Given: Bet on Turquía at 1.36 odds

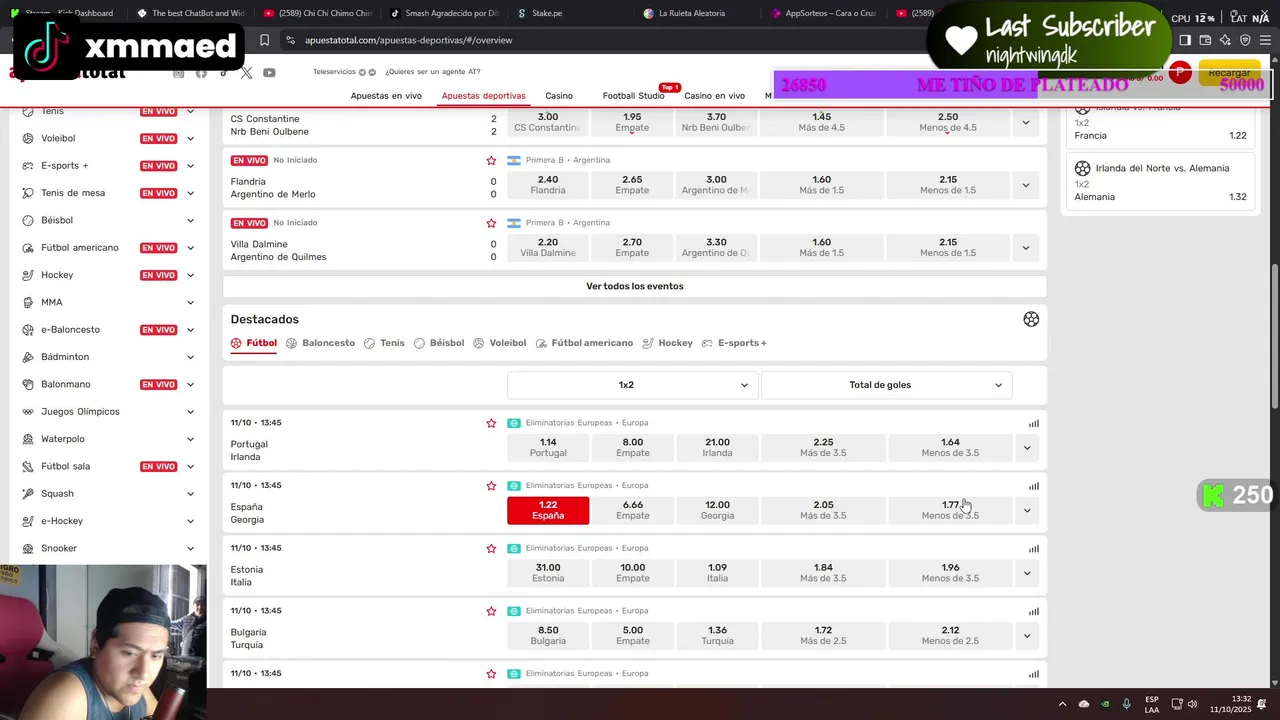Looking at the screenshot, I should pyautogui.click(x=717, y=636).
